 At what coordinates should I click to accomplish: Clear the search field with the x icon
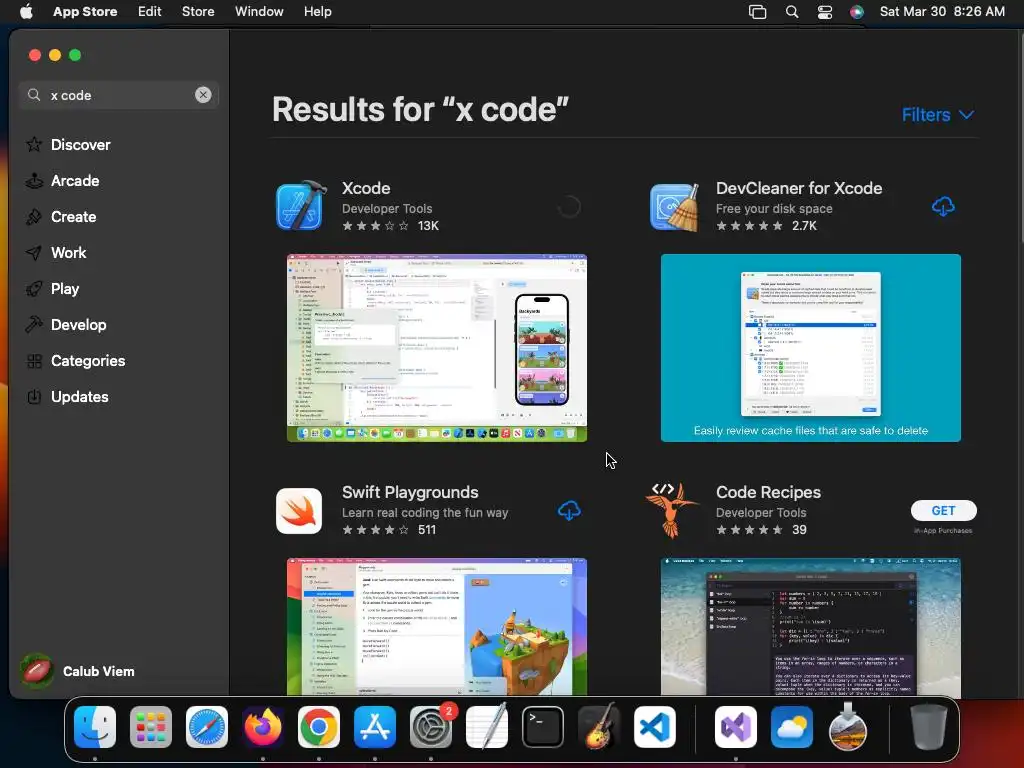pos(203,95)
